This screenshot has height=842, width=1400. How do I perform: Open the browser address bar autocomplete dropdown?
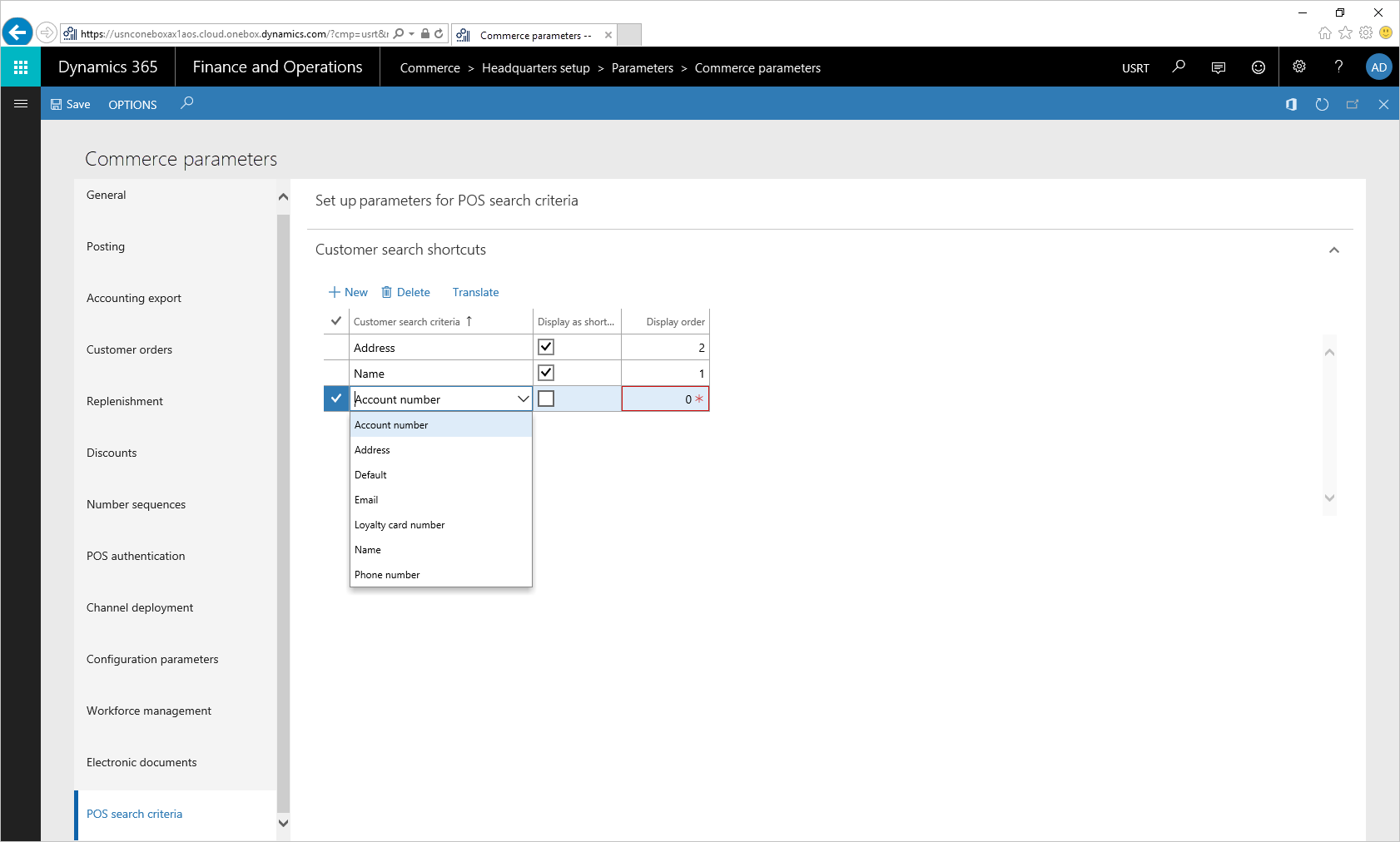coord(410,34)
